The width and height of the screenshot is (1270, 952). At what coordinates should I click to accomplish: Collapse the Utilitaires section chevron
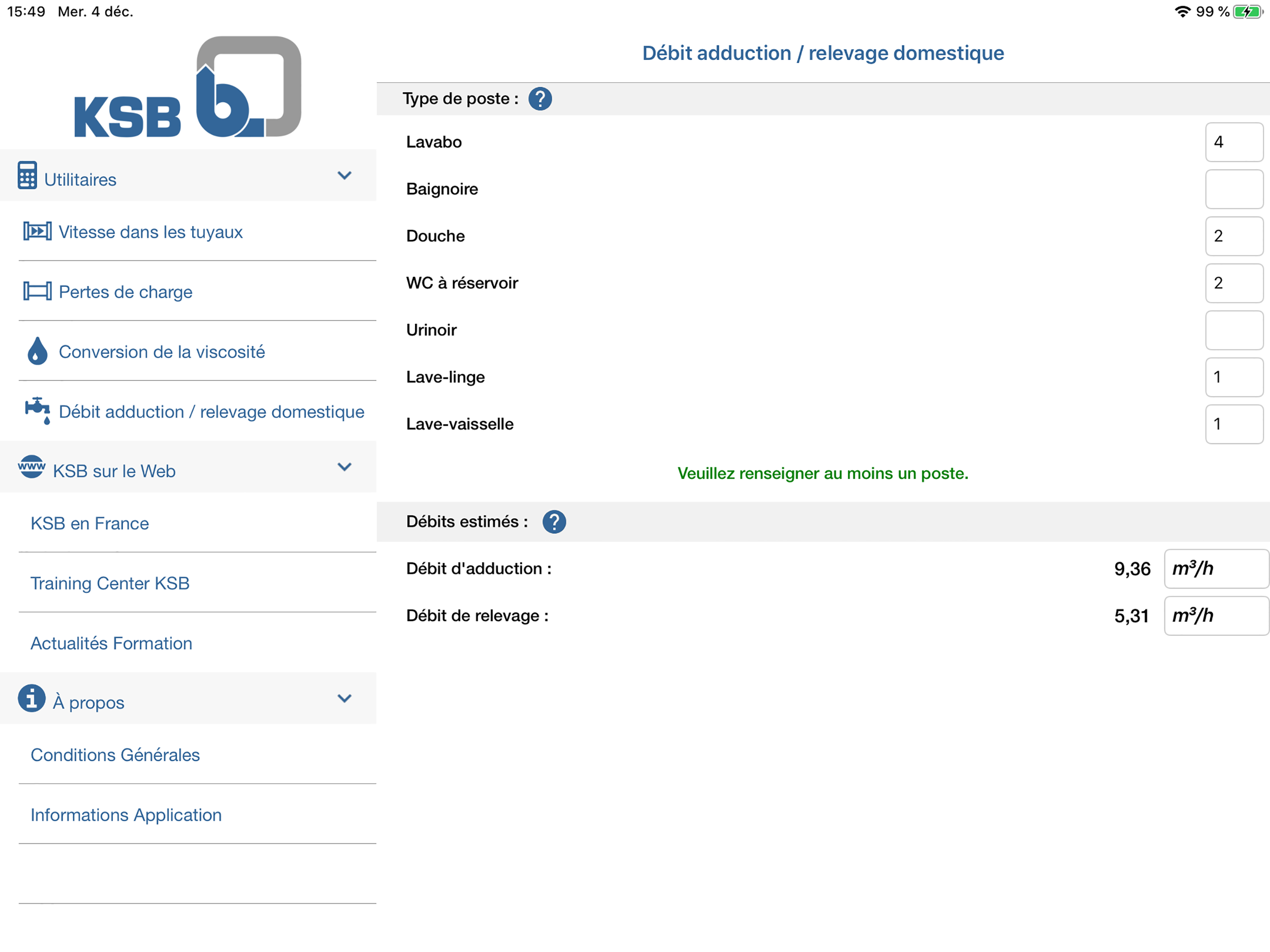click(344, 175)
